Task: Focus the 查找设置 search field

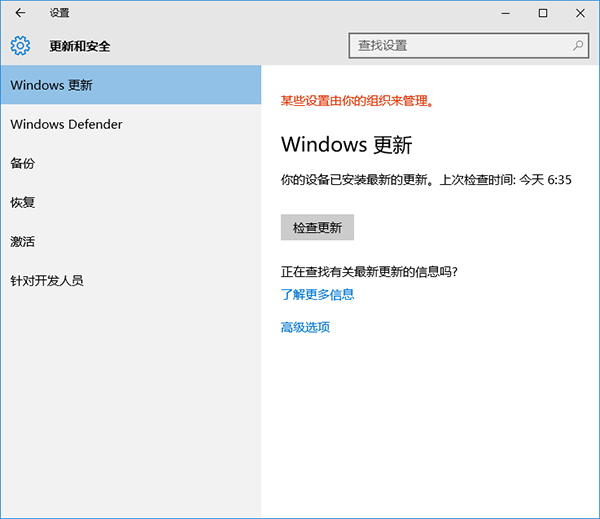Action: (x=460, y=46)
